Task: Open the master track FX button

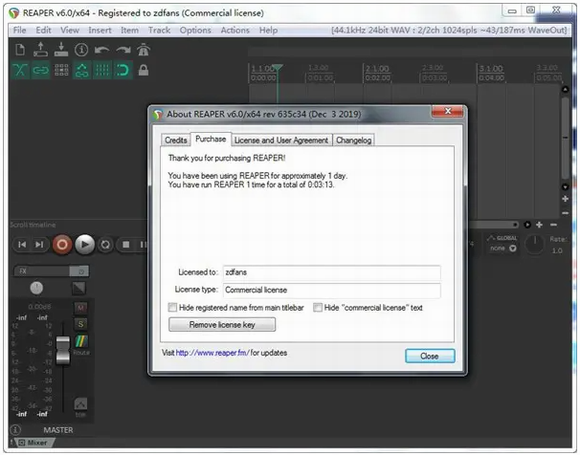Action: click(41, 271)
